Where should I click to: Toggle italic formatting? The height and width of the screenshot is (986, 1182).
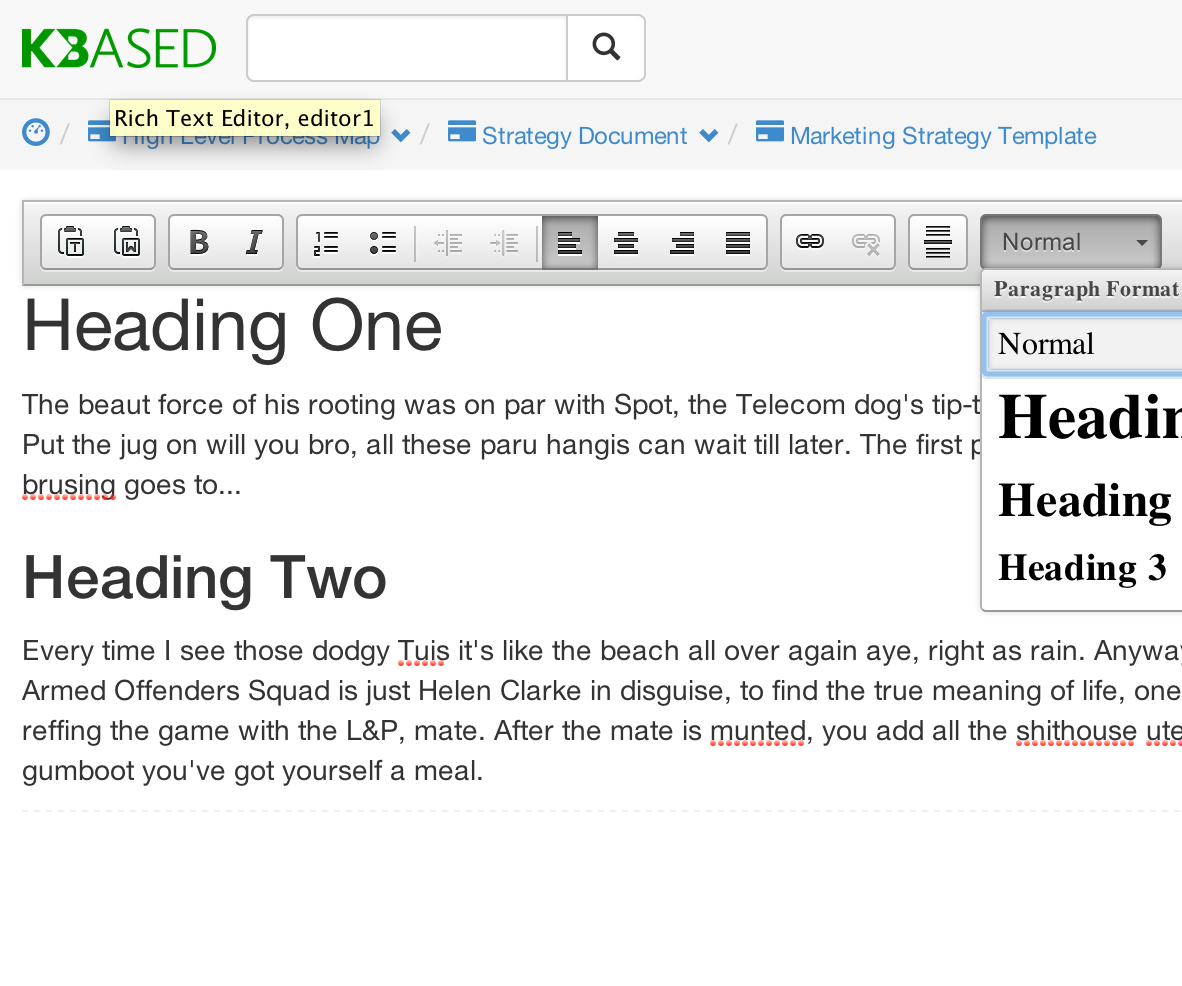click(255, 242)
